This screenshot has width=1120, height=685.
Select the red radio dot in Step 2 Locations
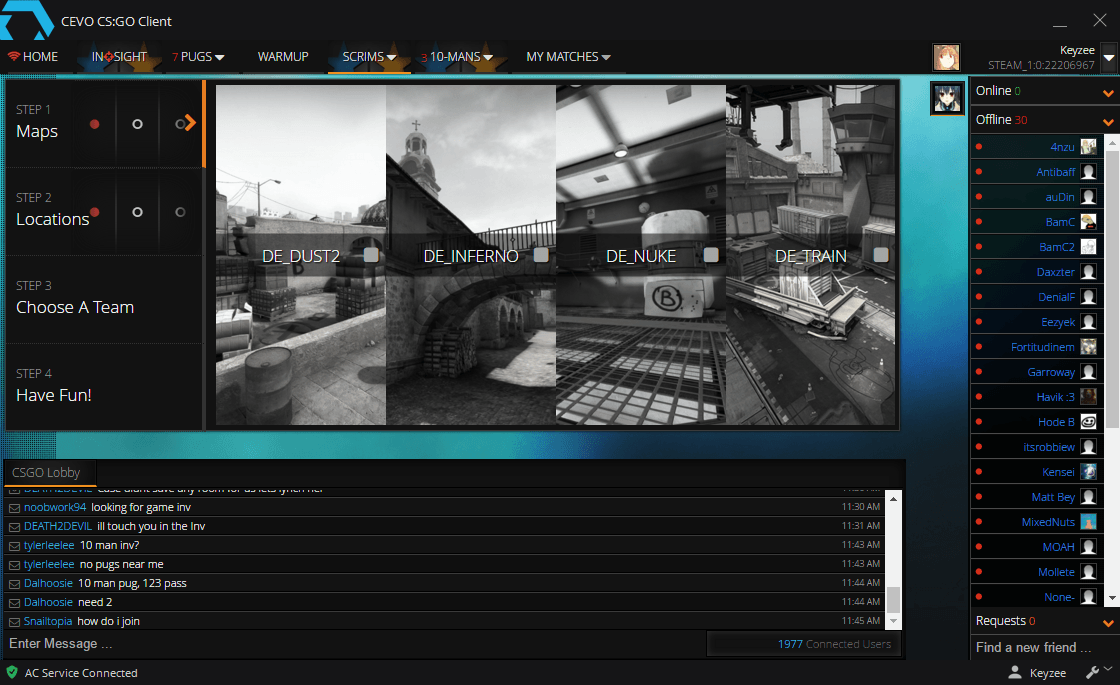click(x=94, y=212)
